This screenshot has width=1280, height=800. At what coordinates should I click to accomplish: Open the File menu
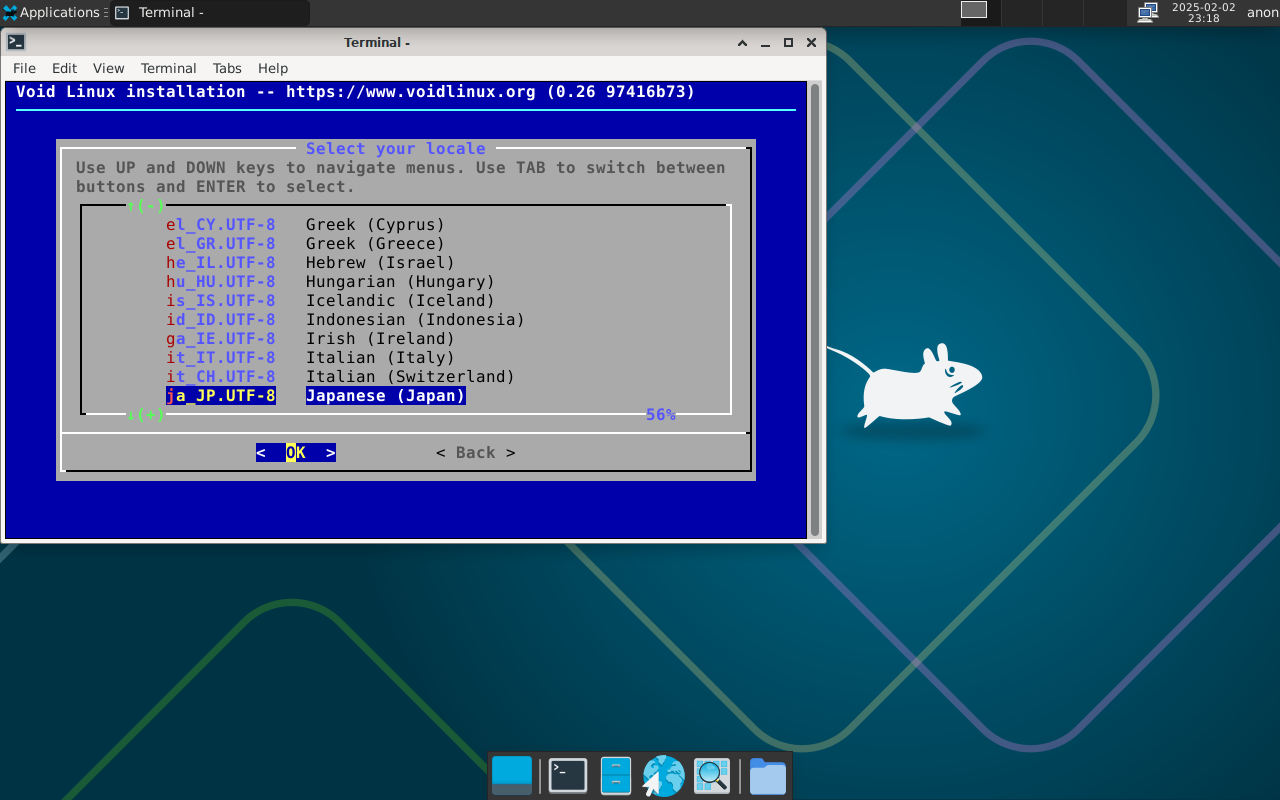tap(24, 68)
